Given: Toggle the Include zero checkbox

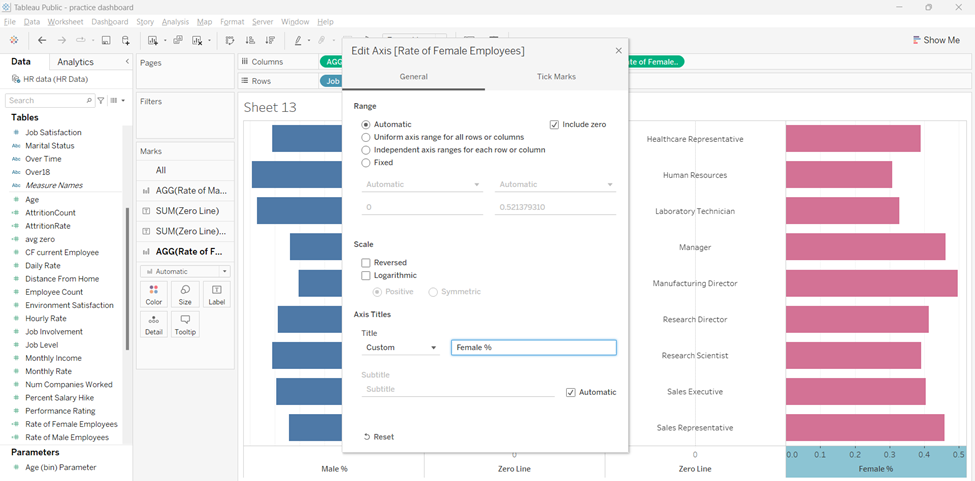Looking at the screenshot, I should point(554,125).
